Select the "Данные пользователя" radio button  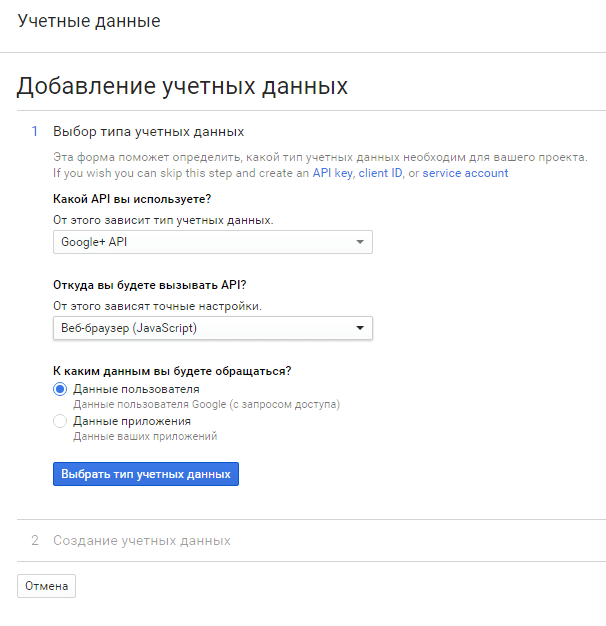[60, 389]
